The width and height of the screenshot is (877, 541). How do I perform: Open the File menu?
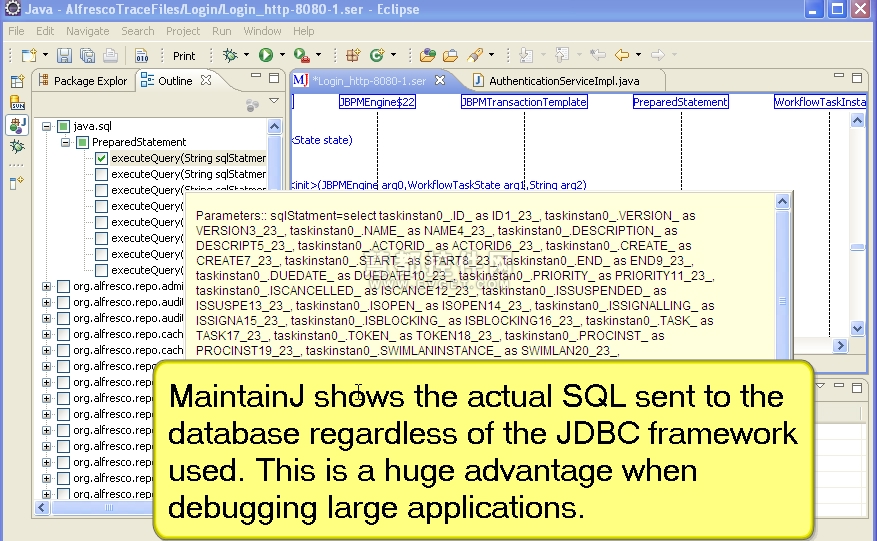coord(16,31)
